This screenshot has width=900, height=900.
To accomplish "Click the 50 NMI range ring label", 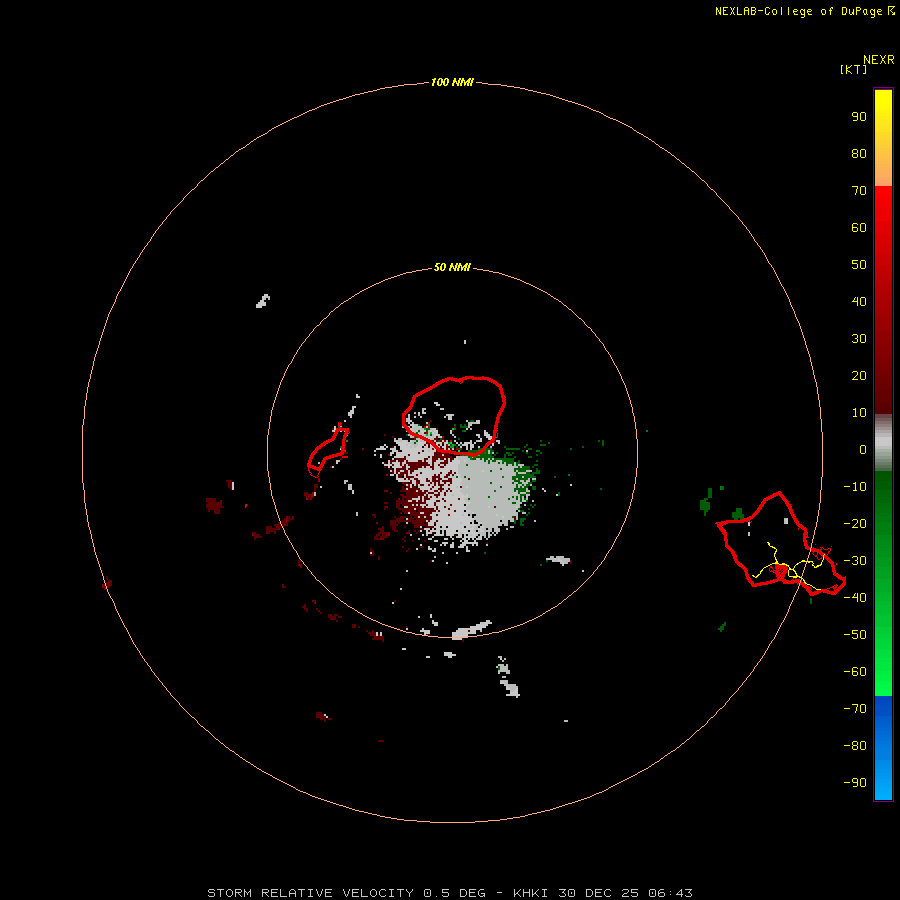I will 452,267.
